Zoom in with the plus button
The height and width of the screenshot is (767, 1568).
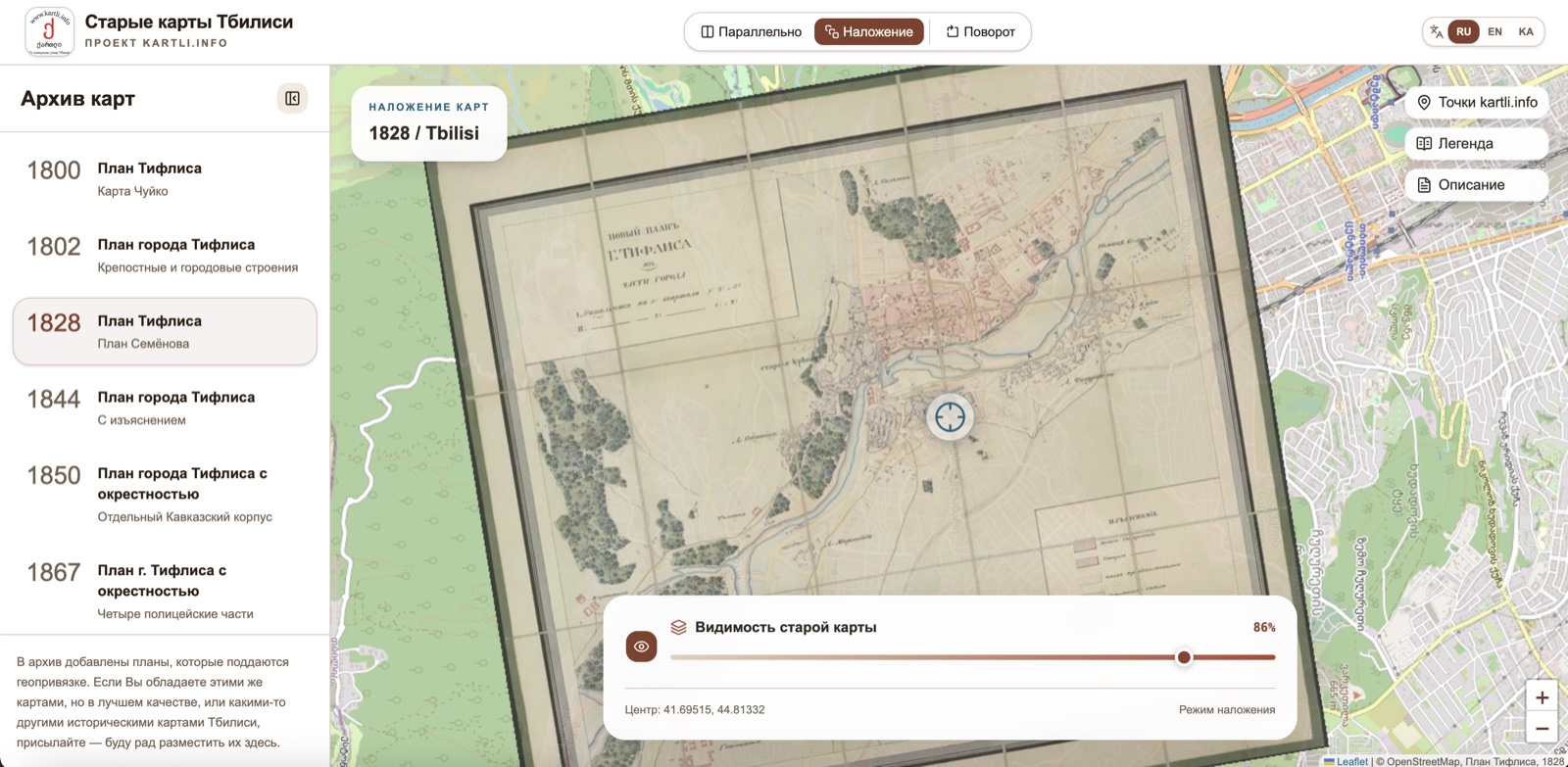[1542, 697]
